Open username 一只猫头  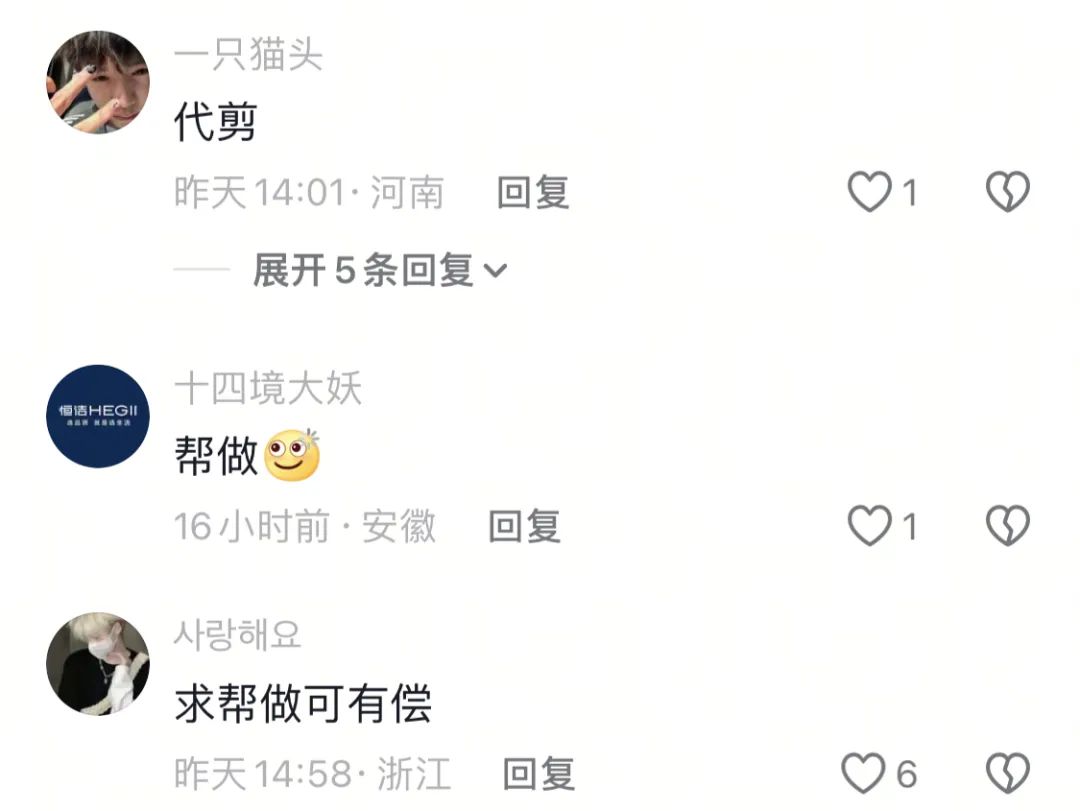[248, 54]
